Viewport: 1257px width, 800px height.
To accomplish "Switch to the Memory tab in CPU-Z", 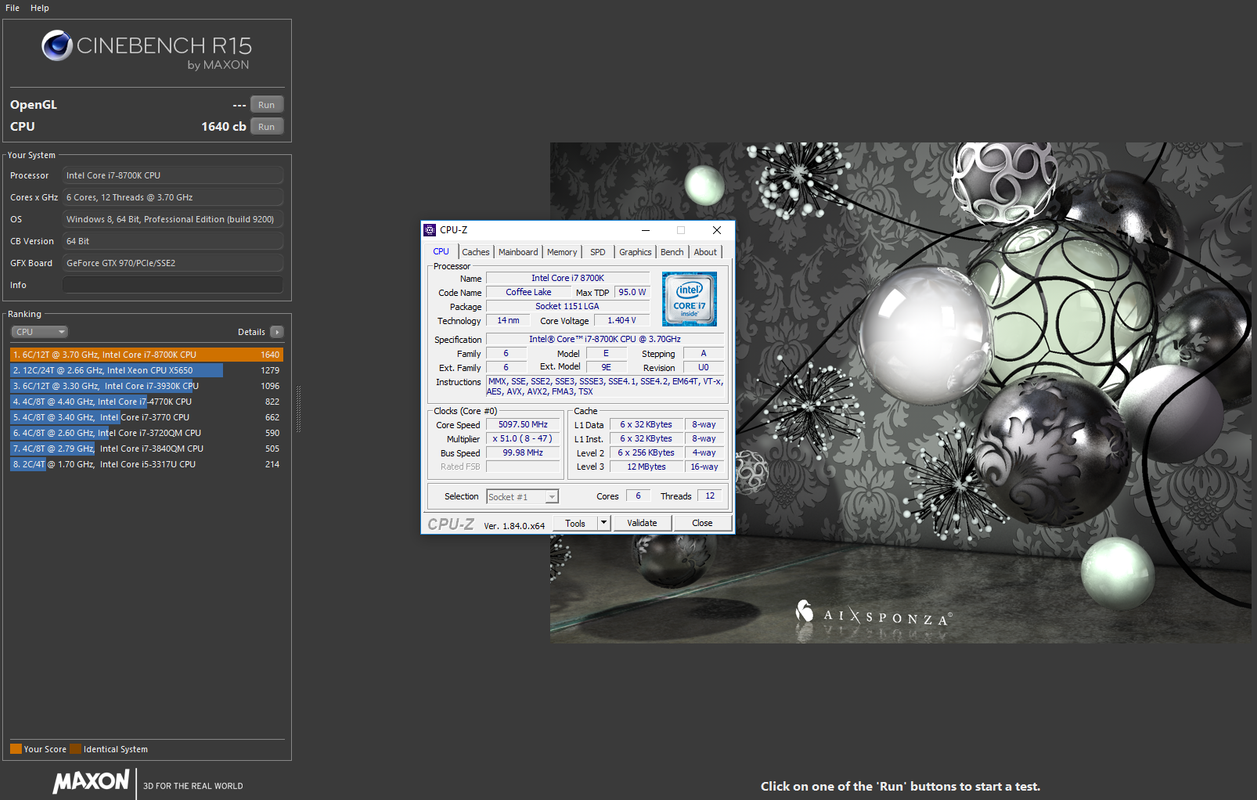I will [562, 252].
